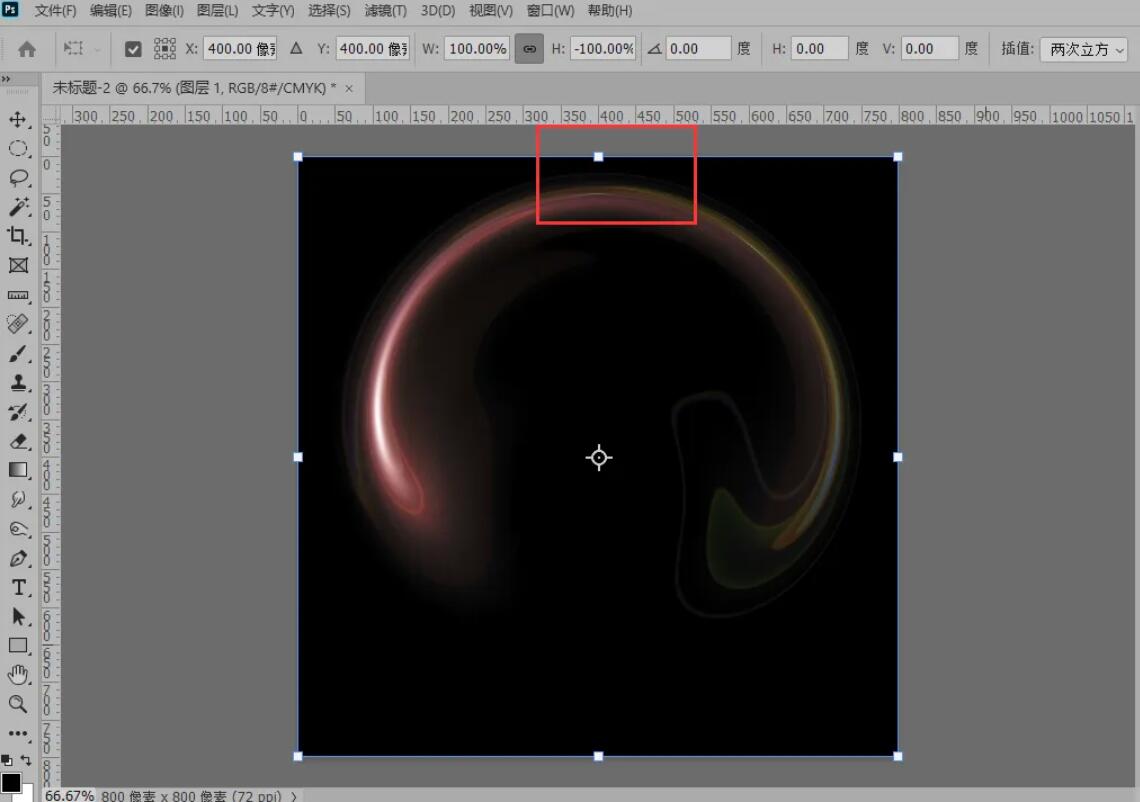Select the Hand tool
The height and width of the screenshot is (802, 1140).
click(18, 674)
